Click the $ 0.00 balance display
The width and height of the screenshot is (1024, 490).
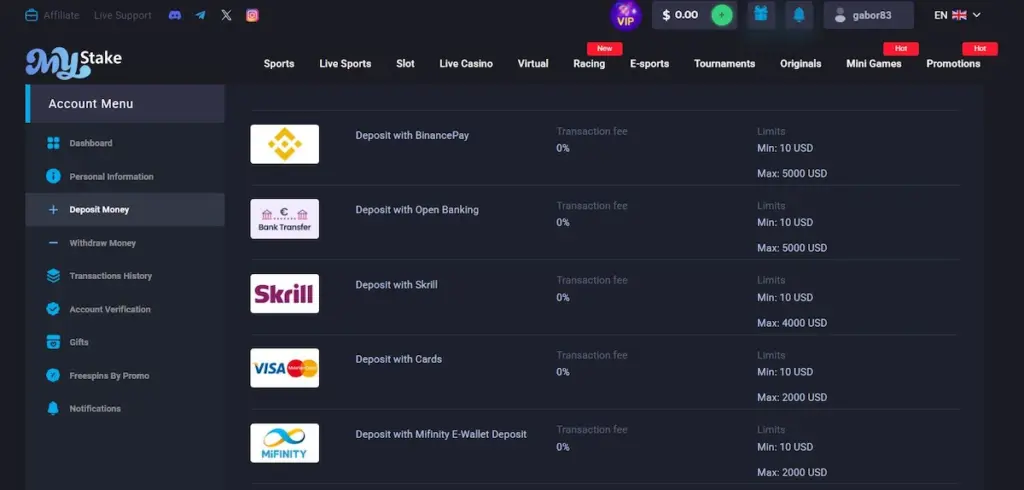coord(680,15)
